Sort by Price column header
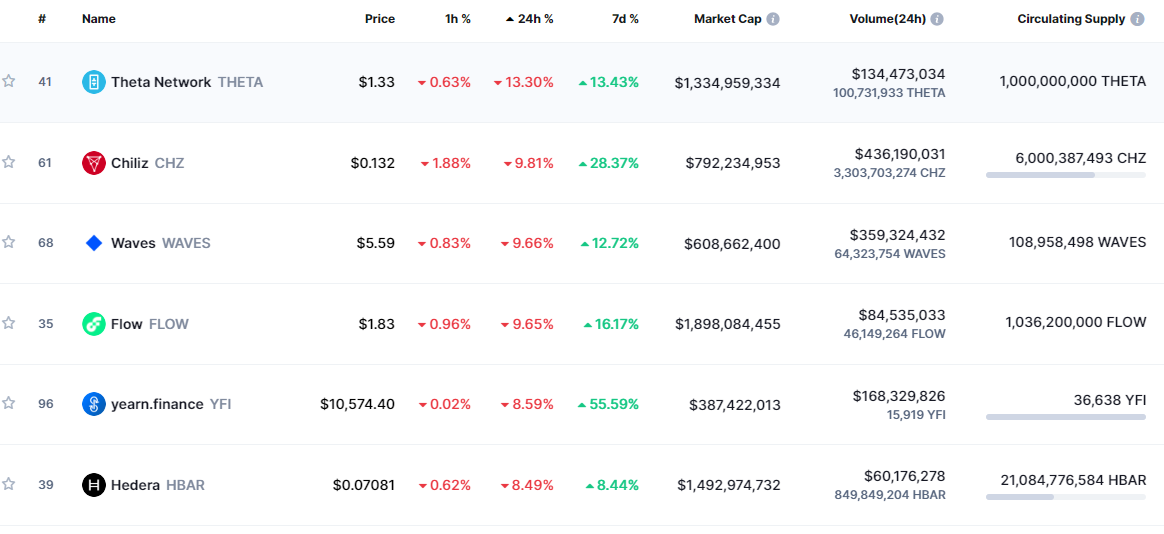The height and width of the screenshot is (534, 1164). point(379,19)
